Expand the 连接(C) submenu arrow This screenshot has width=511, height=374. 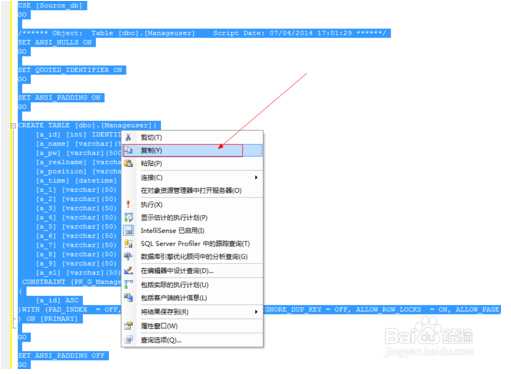256,177
